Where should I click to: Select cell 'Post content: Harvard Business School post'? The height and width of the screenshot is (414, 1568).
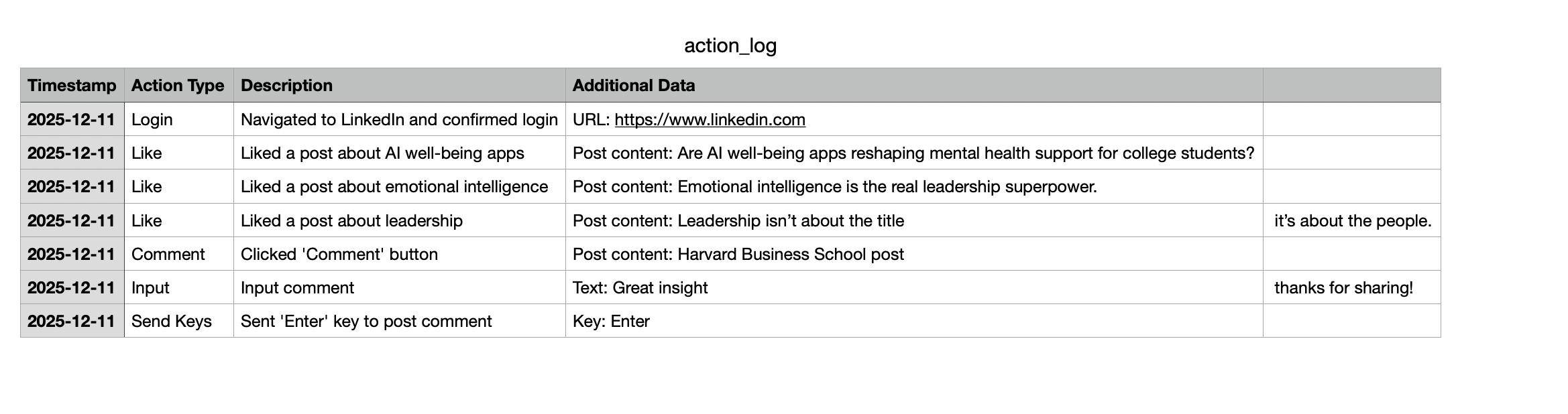pyautogui.click(x=914, y=254)
